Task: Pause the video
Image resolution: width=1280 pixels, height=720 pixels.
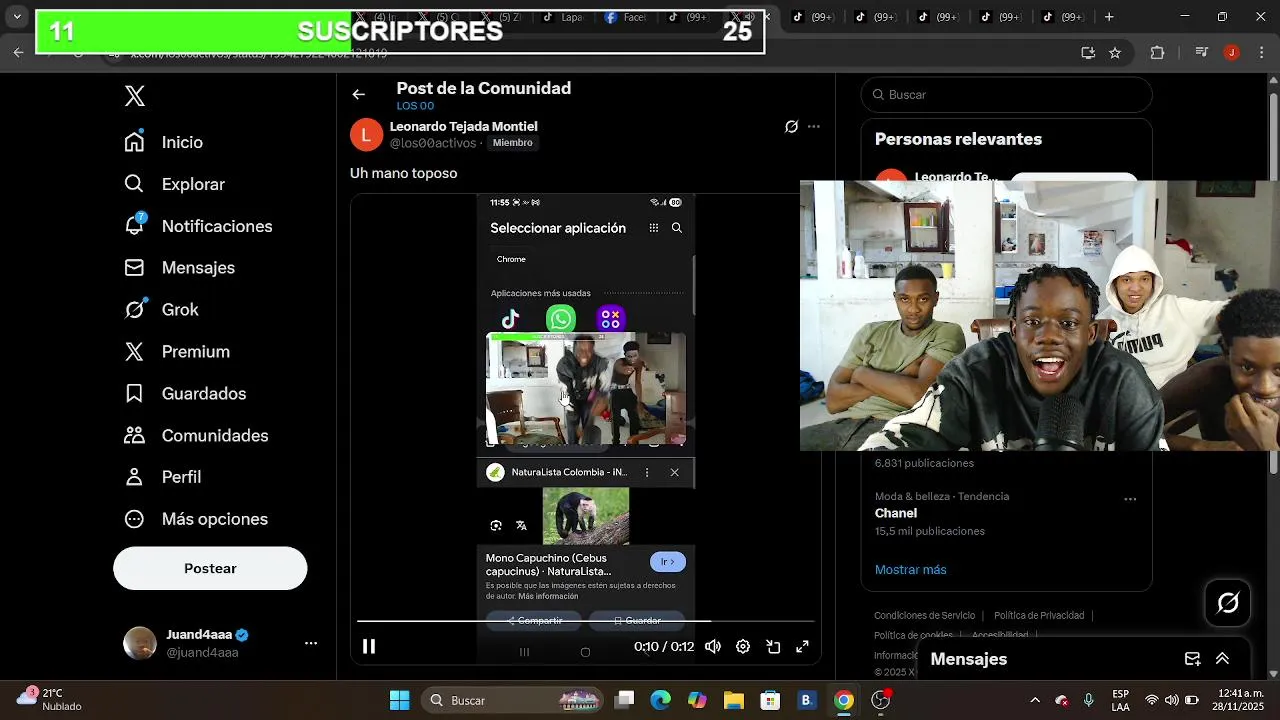Action: [369, 647]
